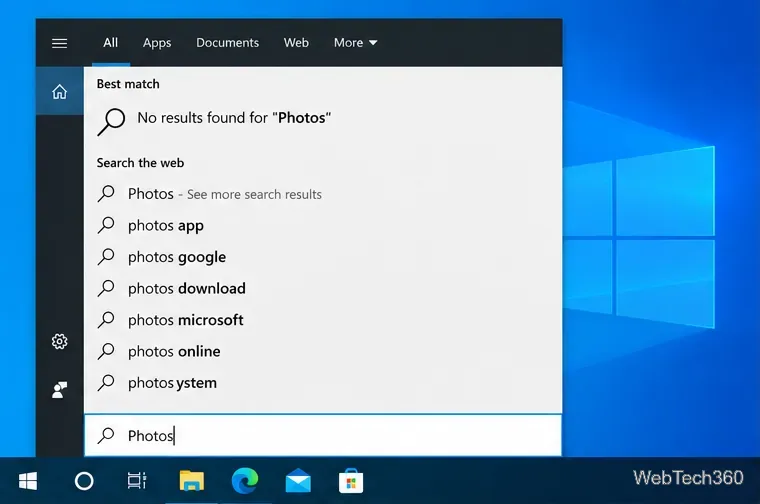Open Microsoft Store from taskbar
The width and height of the screenshot is (760, 504).
(351, 481)
